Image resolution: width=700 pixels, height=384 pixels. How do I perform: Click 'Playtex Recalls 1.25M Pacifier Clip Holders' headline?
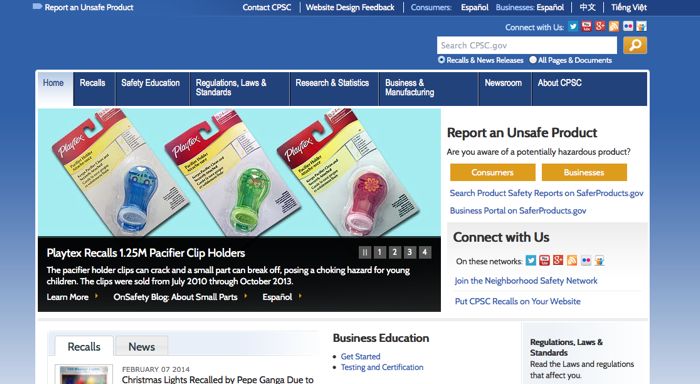(146, 253)
